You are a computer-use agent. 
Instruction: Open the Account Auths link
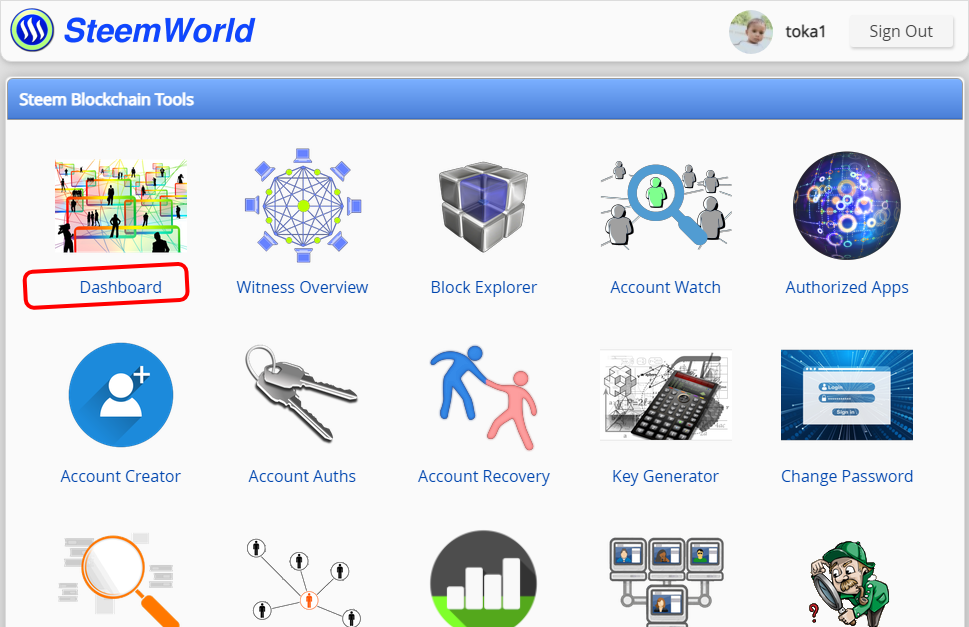[302, 476]
